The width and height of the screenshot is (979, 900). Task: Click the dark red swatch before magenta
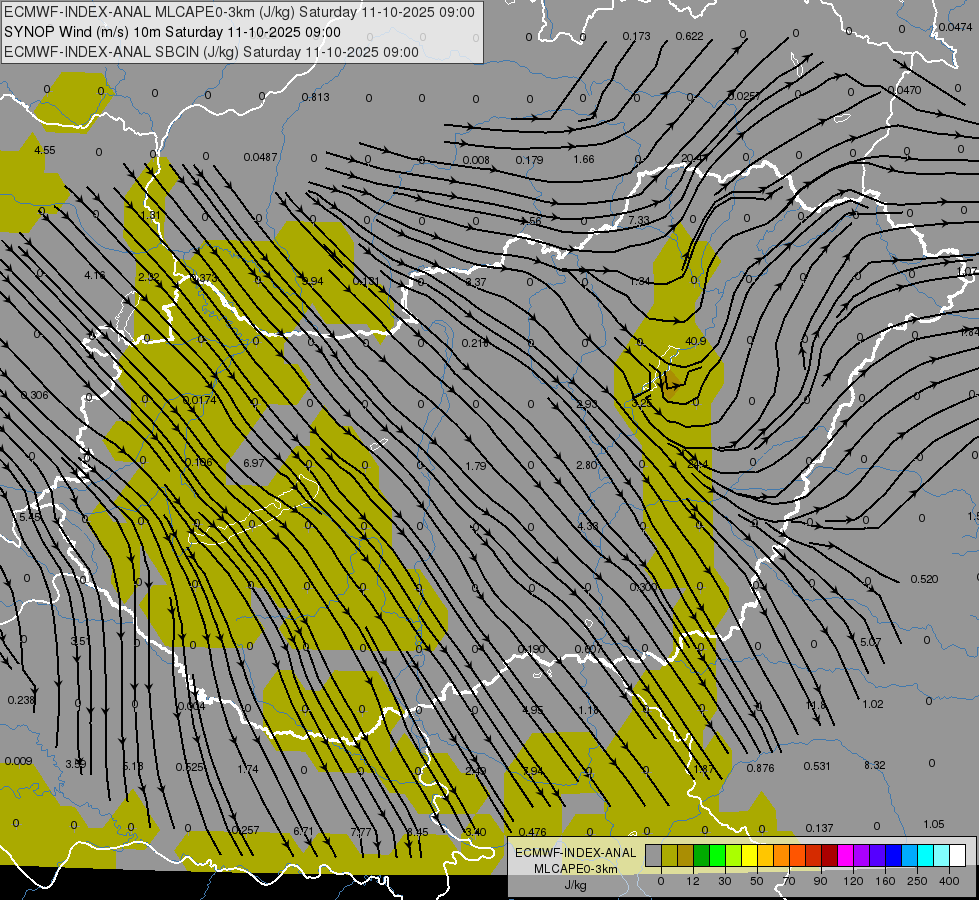(830, 855)
